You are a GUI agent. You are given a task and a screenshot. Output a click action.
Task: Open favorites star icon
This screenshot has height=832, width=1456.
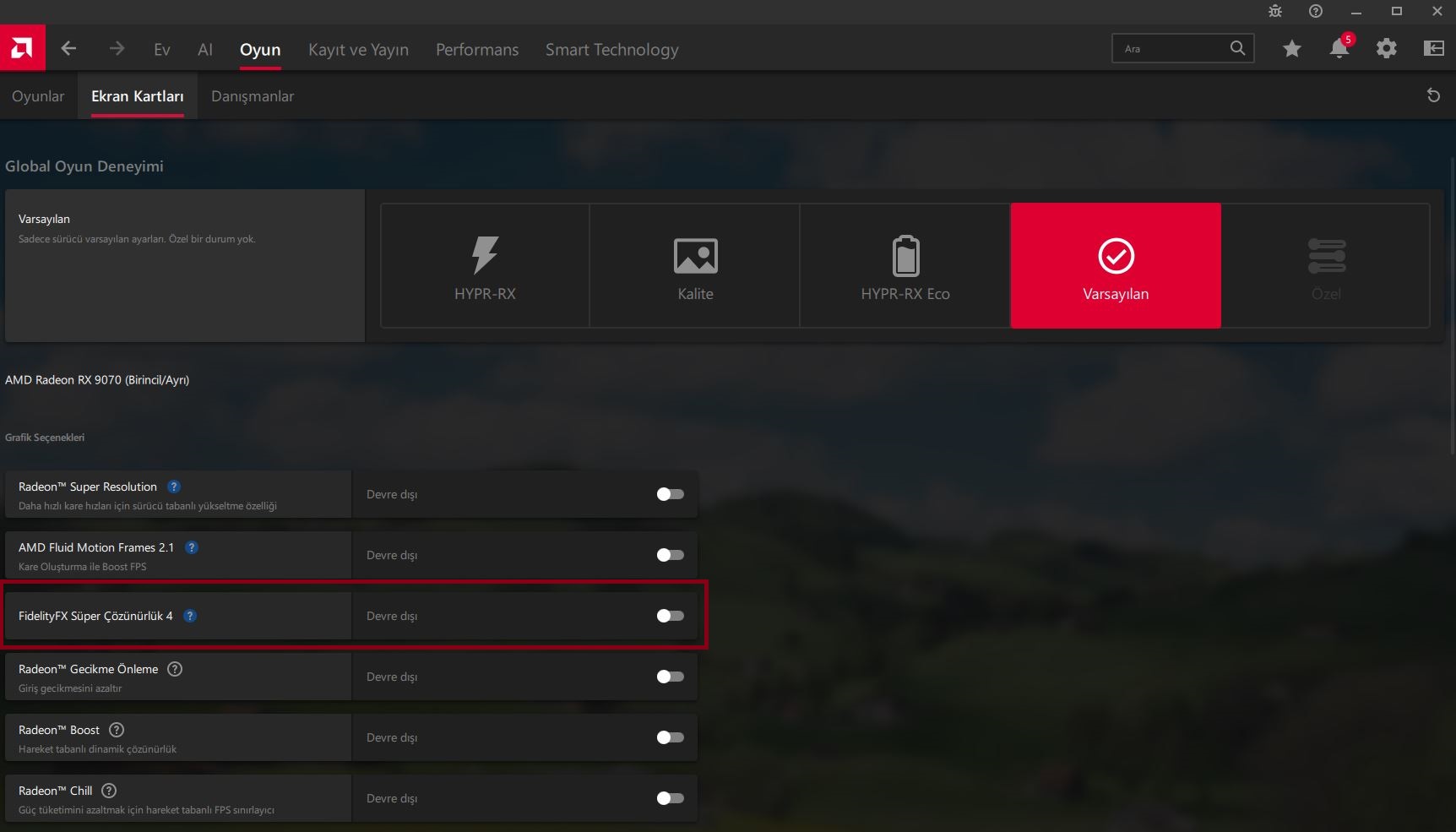(x=1291, y=48)
